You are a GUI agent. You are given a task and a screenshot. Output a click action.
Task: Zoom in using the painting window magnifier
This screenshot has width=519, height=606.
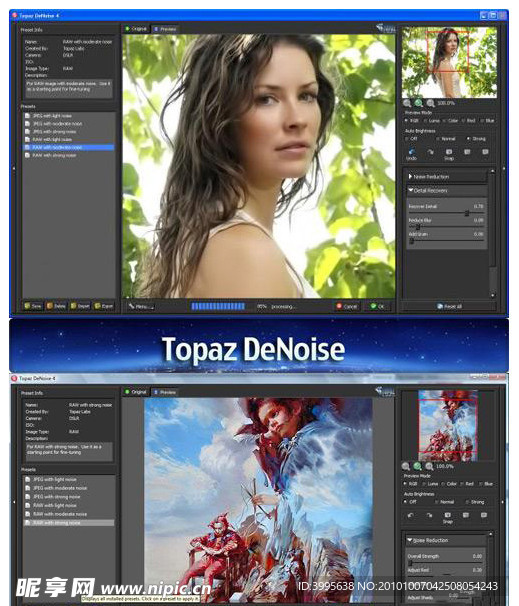coord(429,466)
